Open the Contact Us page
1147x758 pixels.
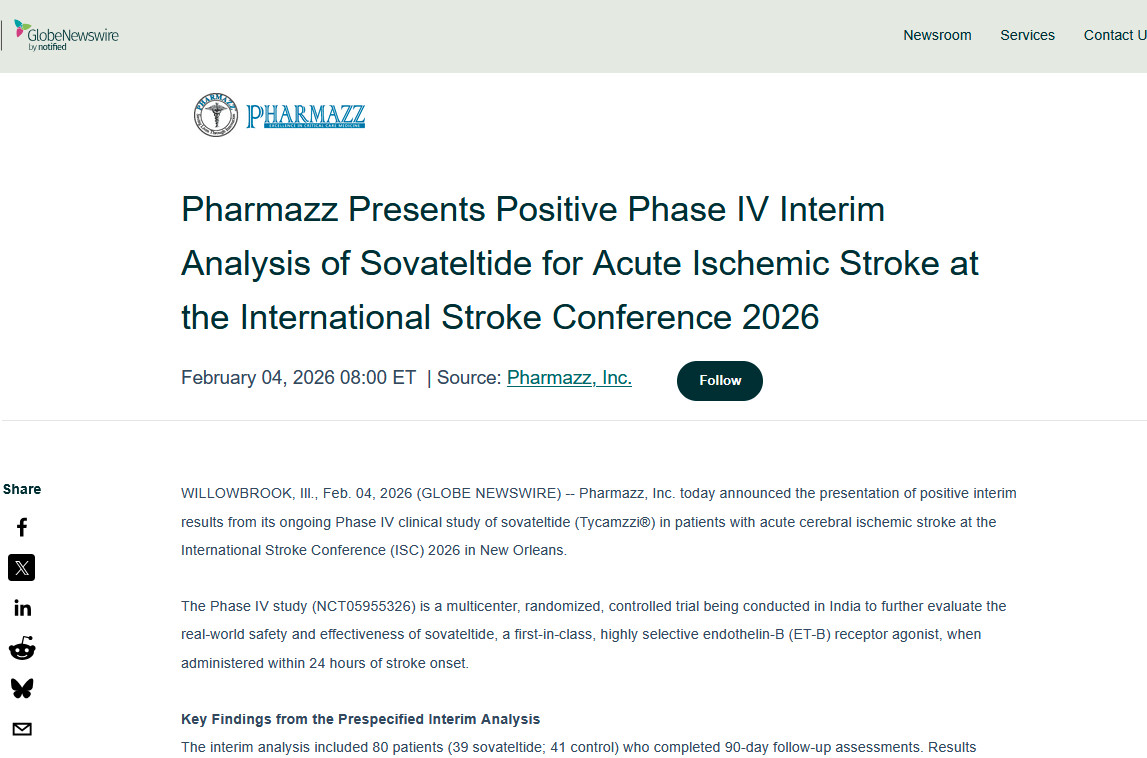[1113, 35]
